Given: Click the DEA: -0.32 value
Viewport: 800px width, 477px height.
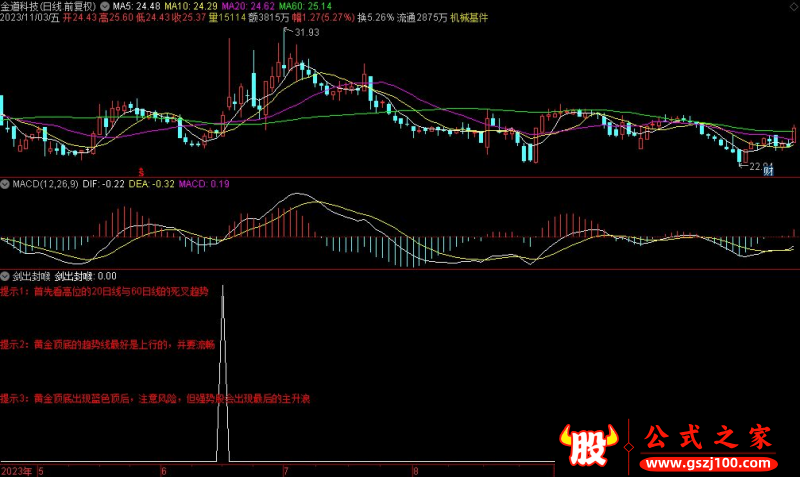Looking at the screenshot, I should tap(152, 184).
